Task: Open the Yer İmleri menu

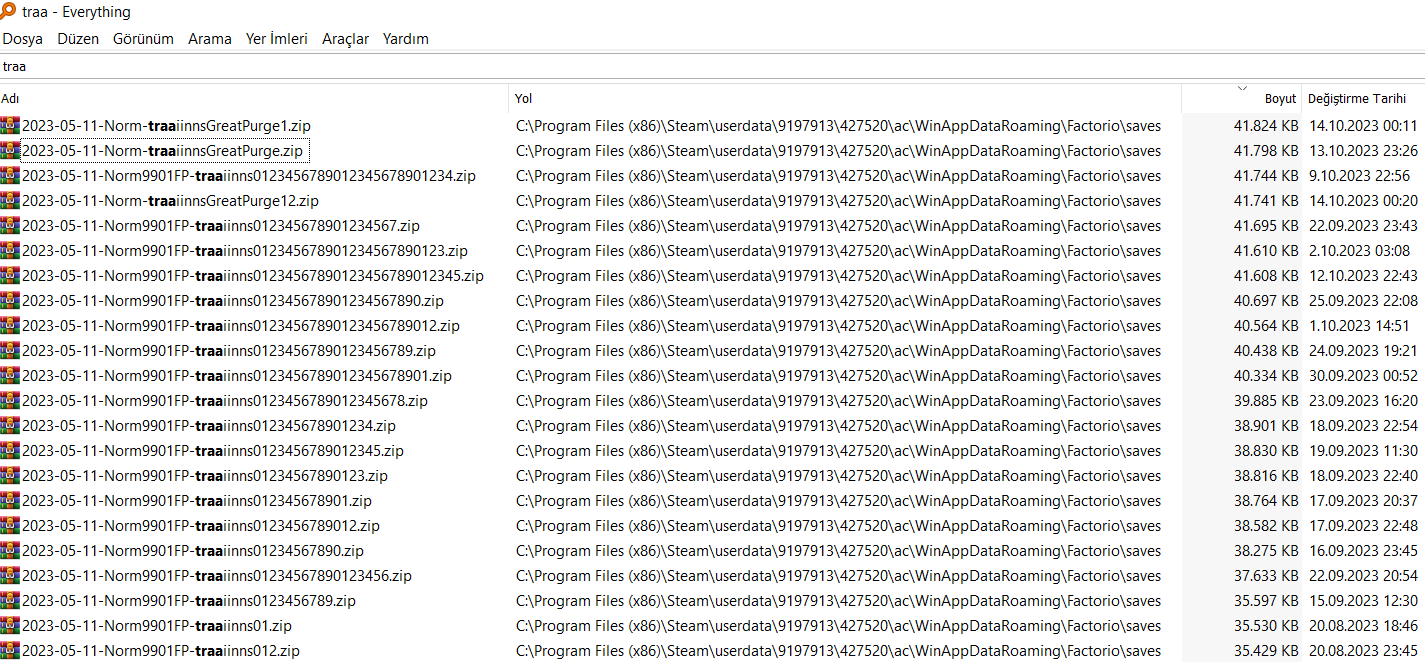Action: 277,39
